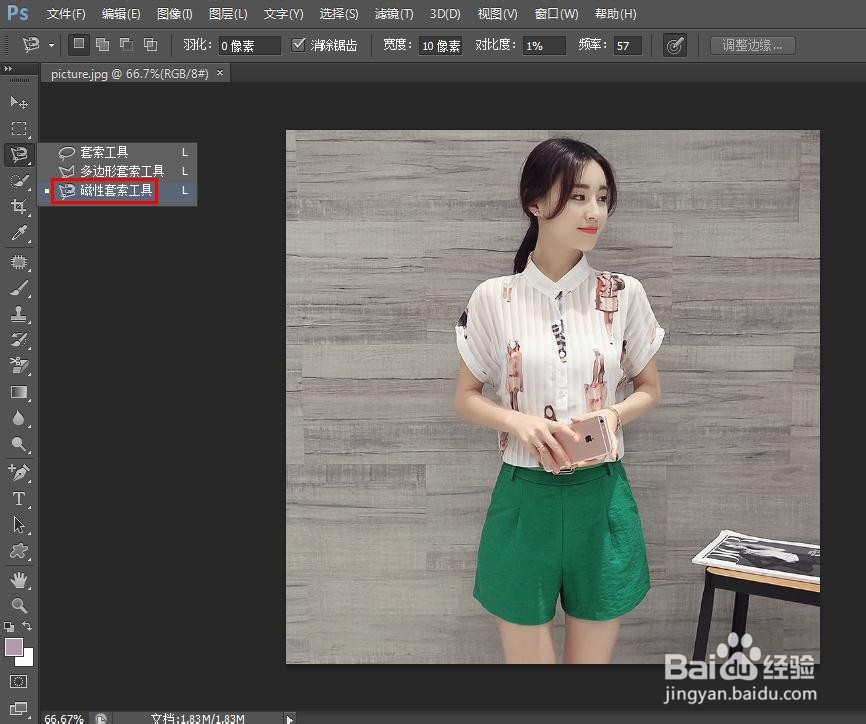Edit the 宽度 width value field

(441, 46)
